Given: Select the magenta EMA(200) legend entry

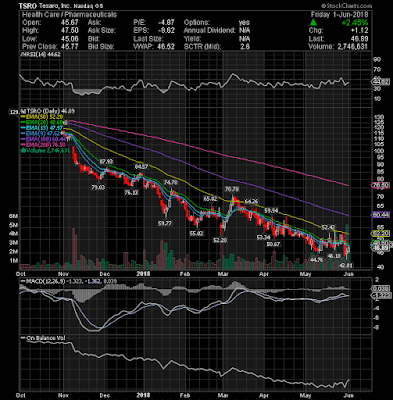Looking at the screenshot, I should [44, 145].
